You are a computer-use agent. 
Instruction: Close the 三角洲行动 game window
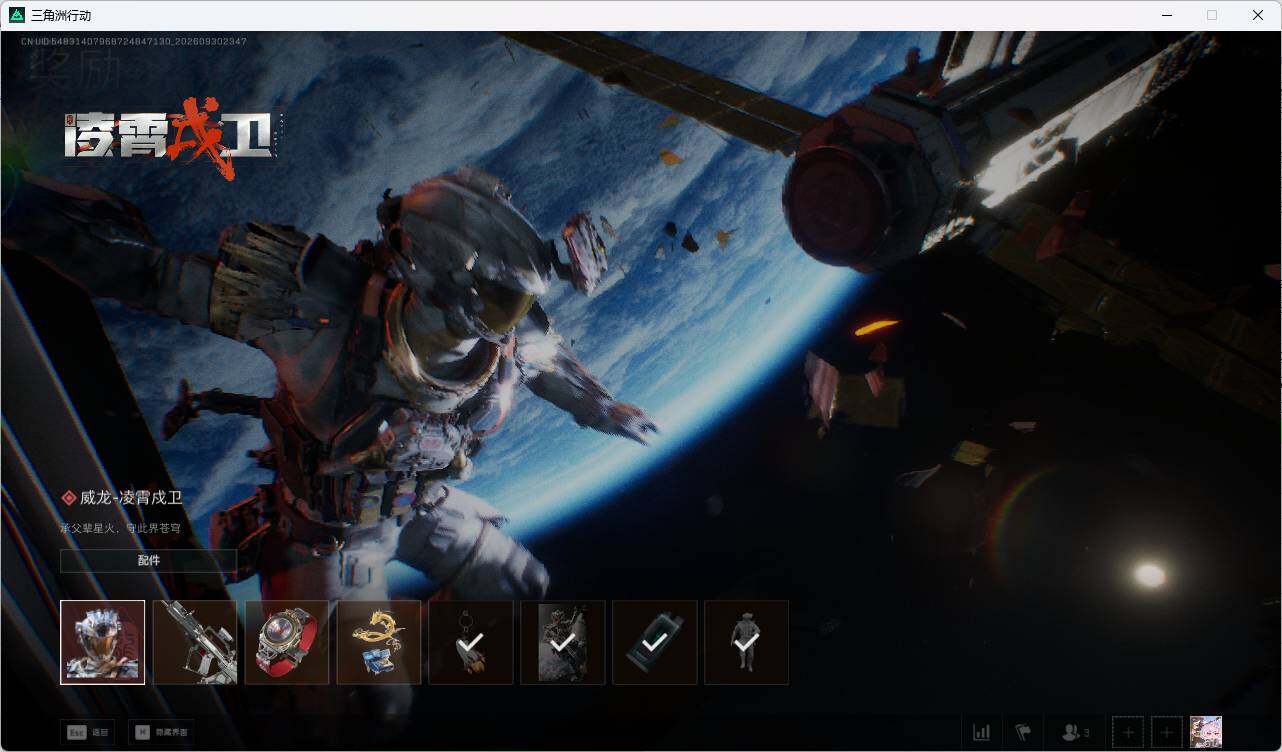[x=1258, y=15]
